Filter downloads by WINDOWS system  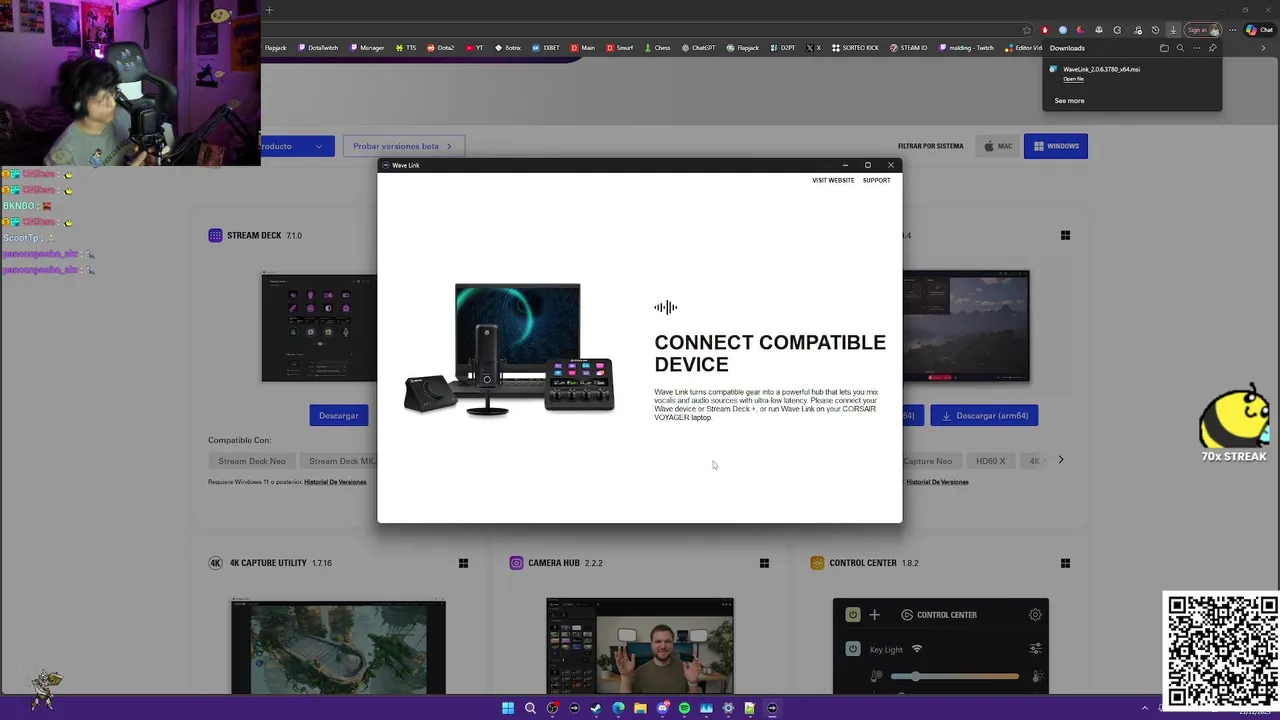point(1056,146)
